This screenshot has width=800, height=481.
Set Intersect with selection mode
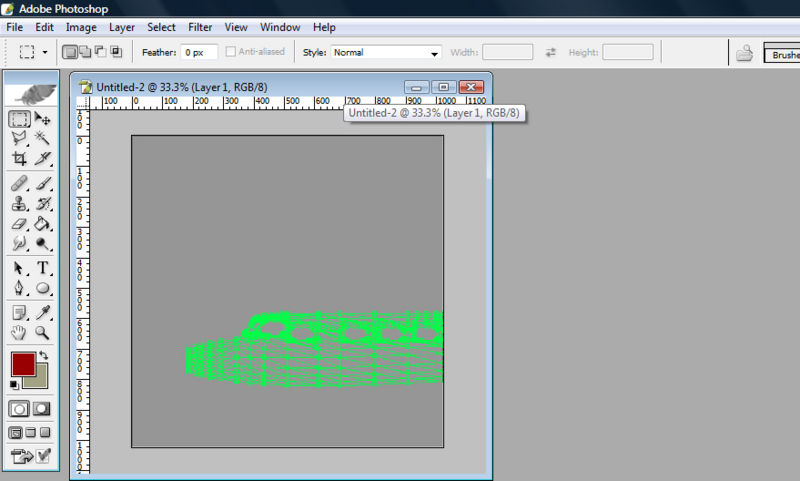(116, 52)
